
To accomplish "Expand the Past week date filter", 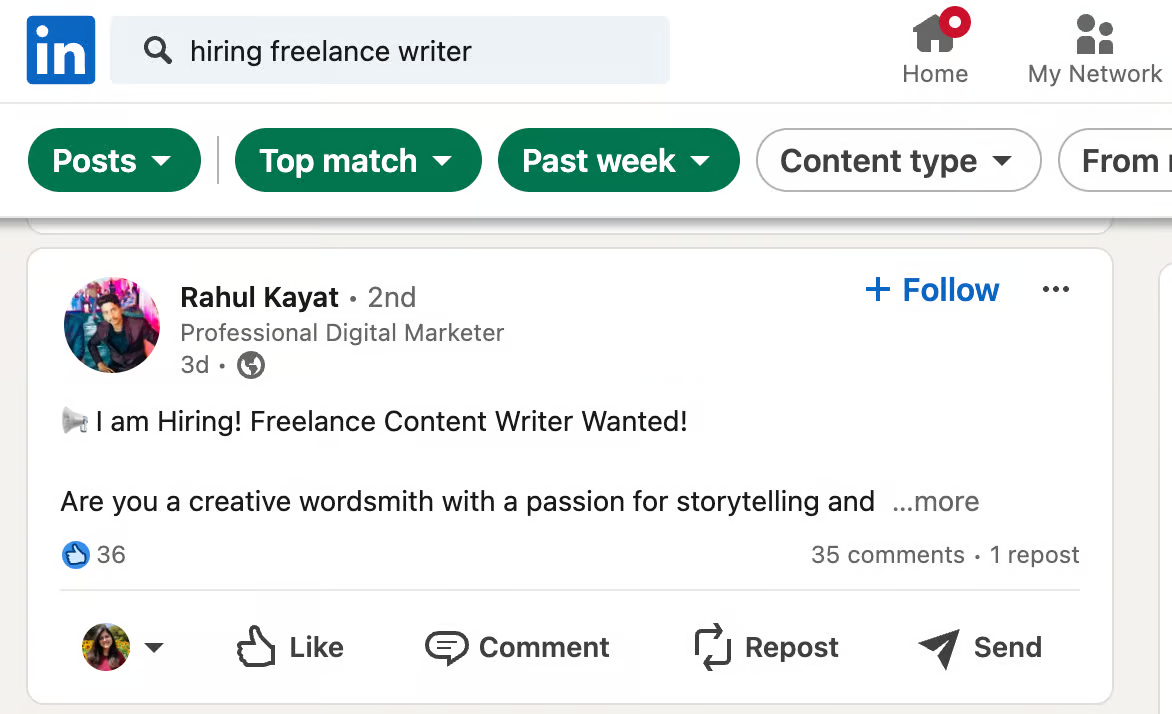I will click(x=618, y=160).
